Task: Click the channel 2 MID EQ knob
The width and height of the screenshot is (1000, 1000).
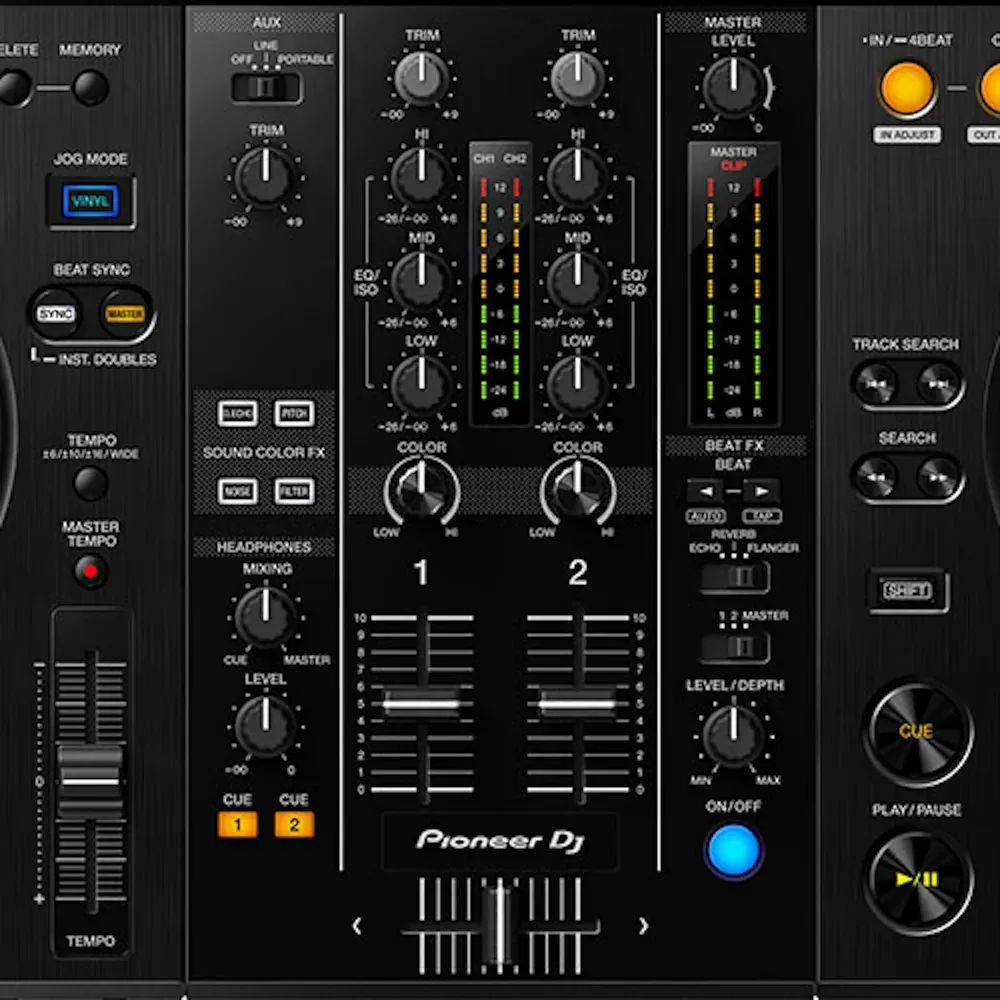Action: click(577, 281)
